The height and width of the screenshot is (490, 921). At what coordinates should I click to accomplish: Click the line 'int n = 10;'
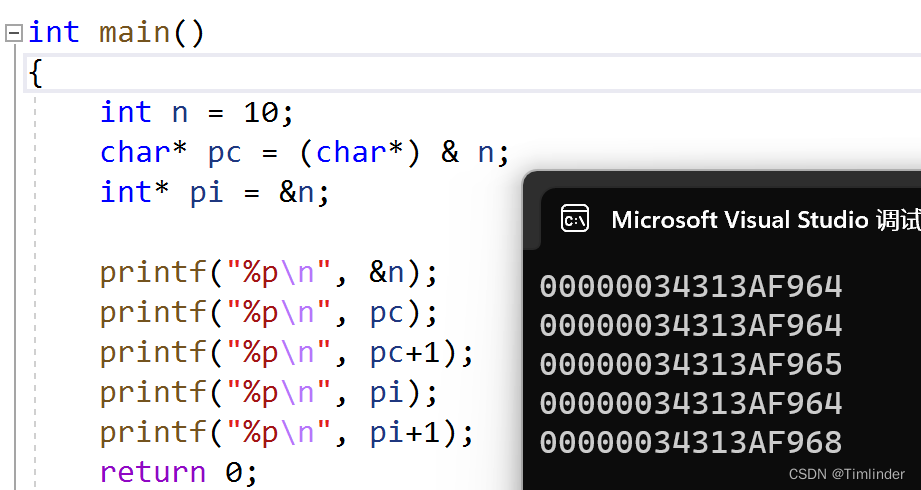[x=197, y=112]
